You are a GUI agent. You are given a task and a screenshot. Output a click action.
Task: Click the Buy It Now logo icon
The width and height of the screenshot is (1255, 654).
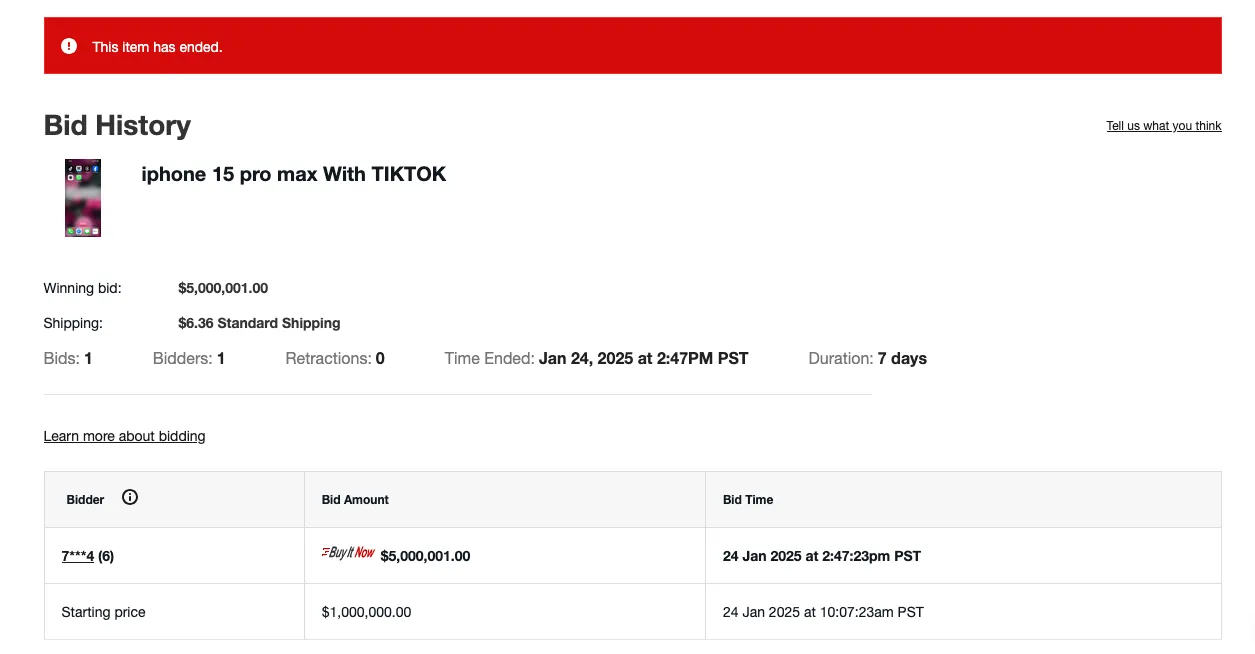coord(348,553)
